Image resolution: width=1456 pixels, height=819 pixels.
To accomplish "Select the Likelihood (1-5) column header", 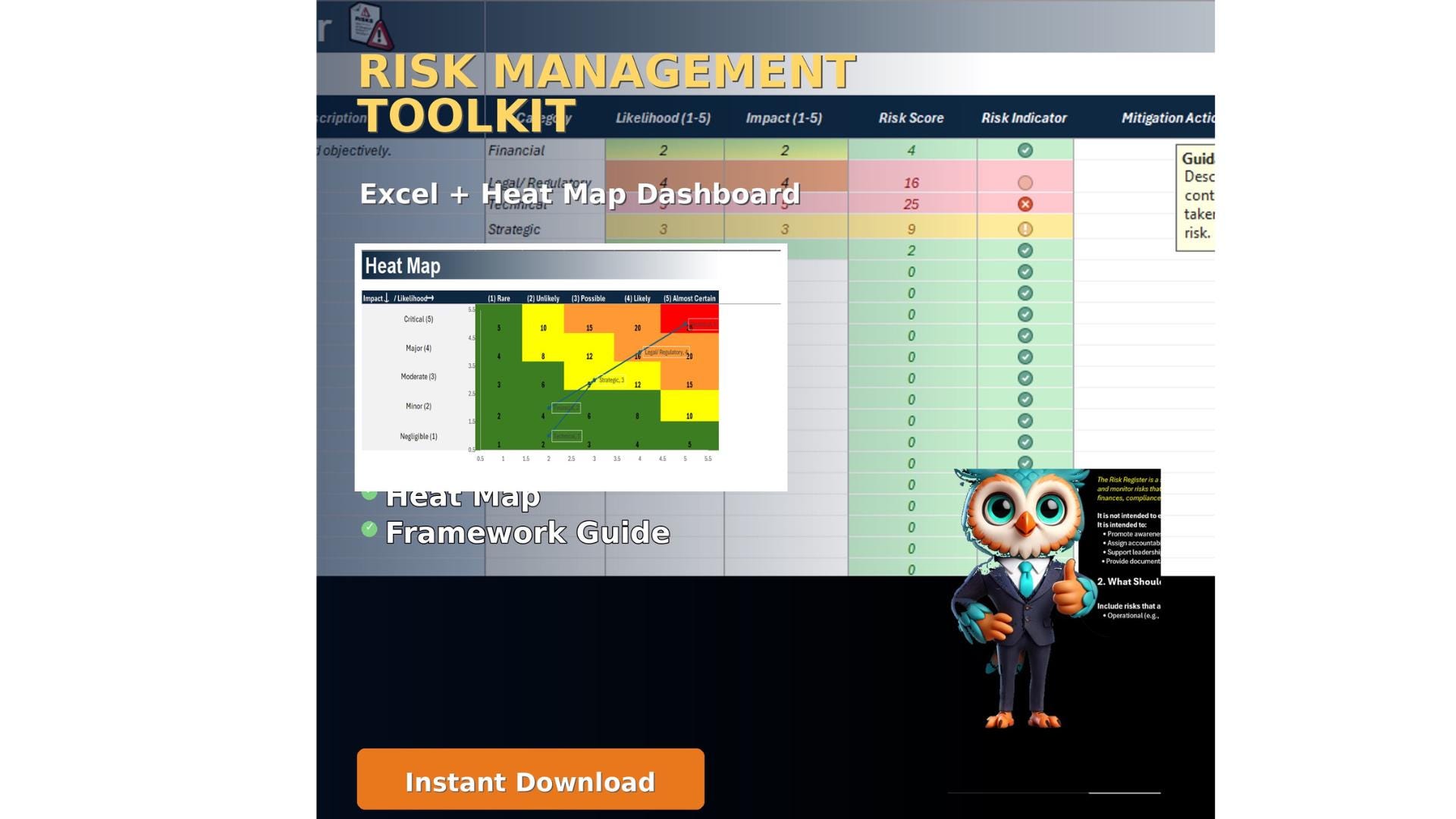I will tap(663, 118).
